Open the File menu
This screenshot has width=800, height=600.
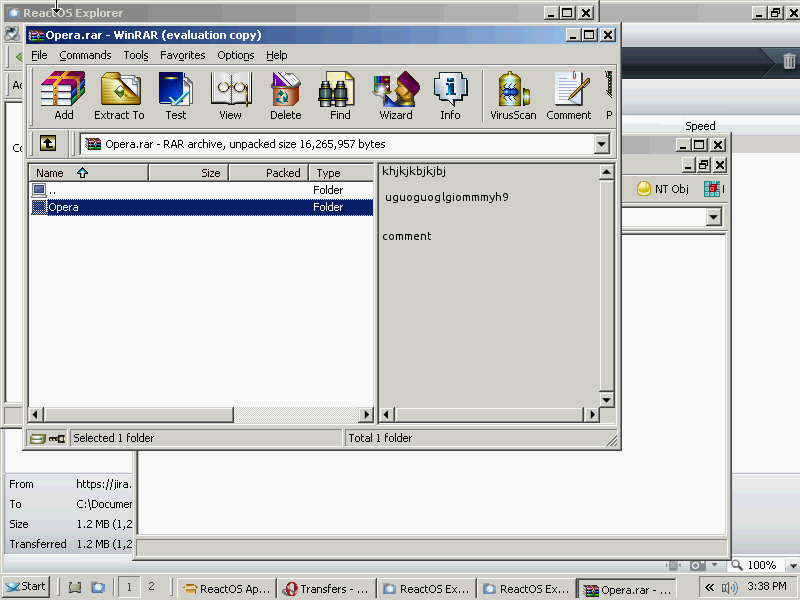click(39, 55)
